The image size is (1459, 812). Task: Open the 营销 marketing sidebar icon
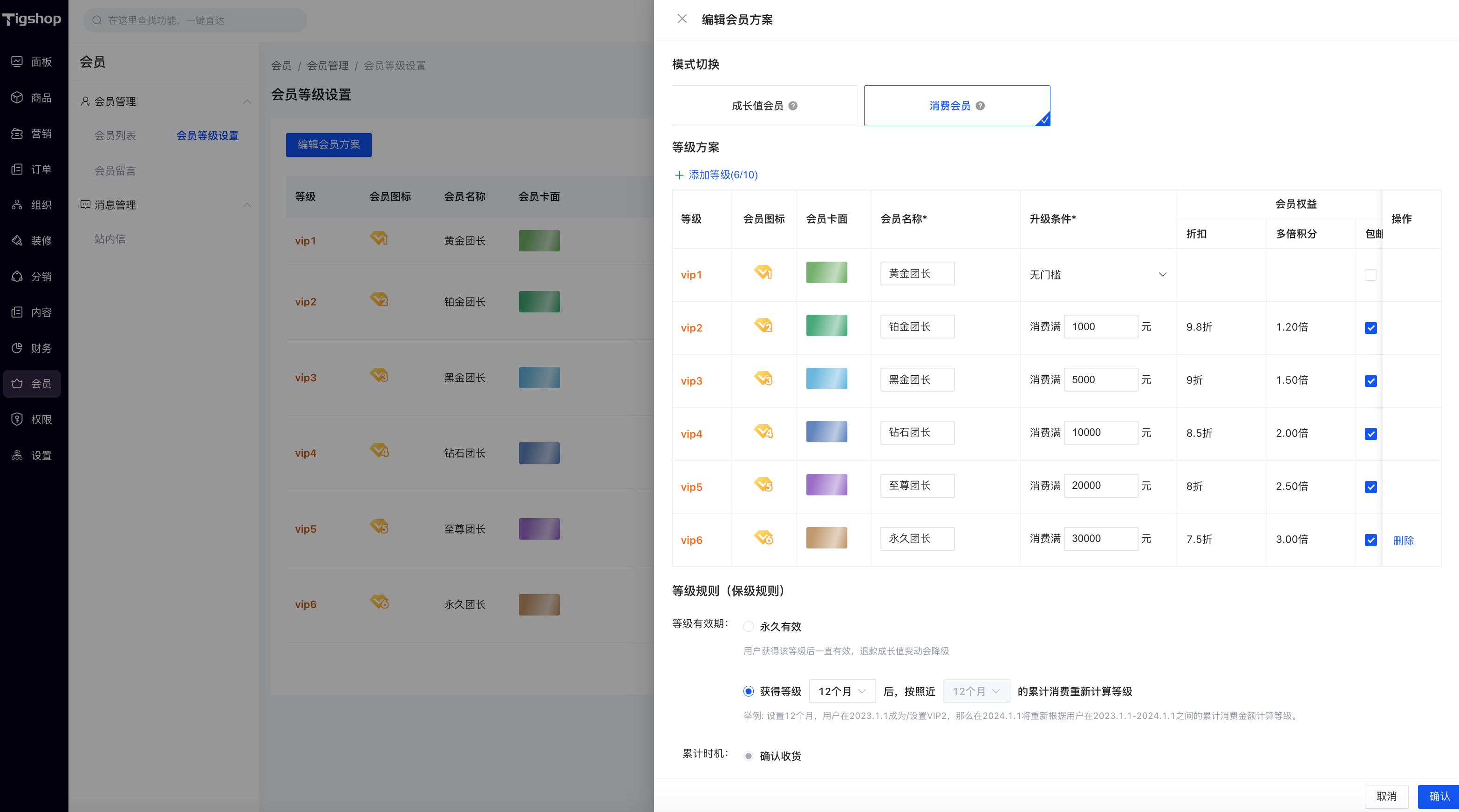click(x=17, y=134)
